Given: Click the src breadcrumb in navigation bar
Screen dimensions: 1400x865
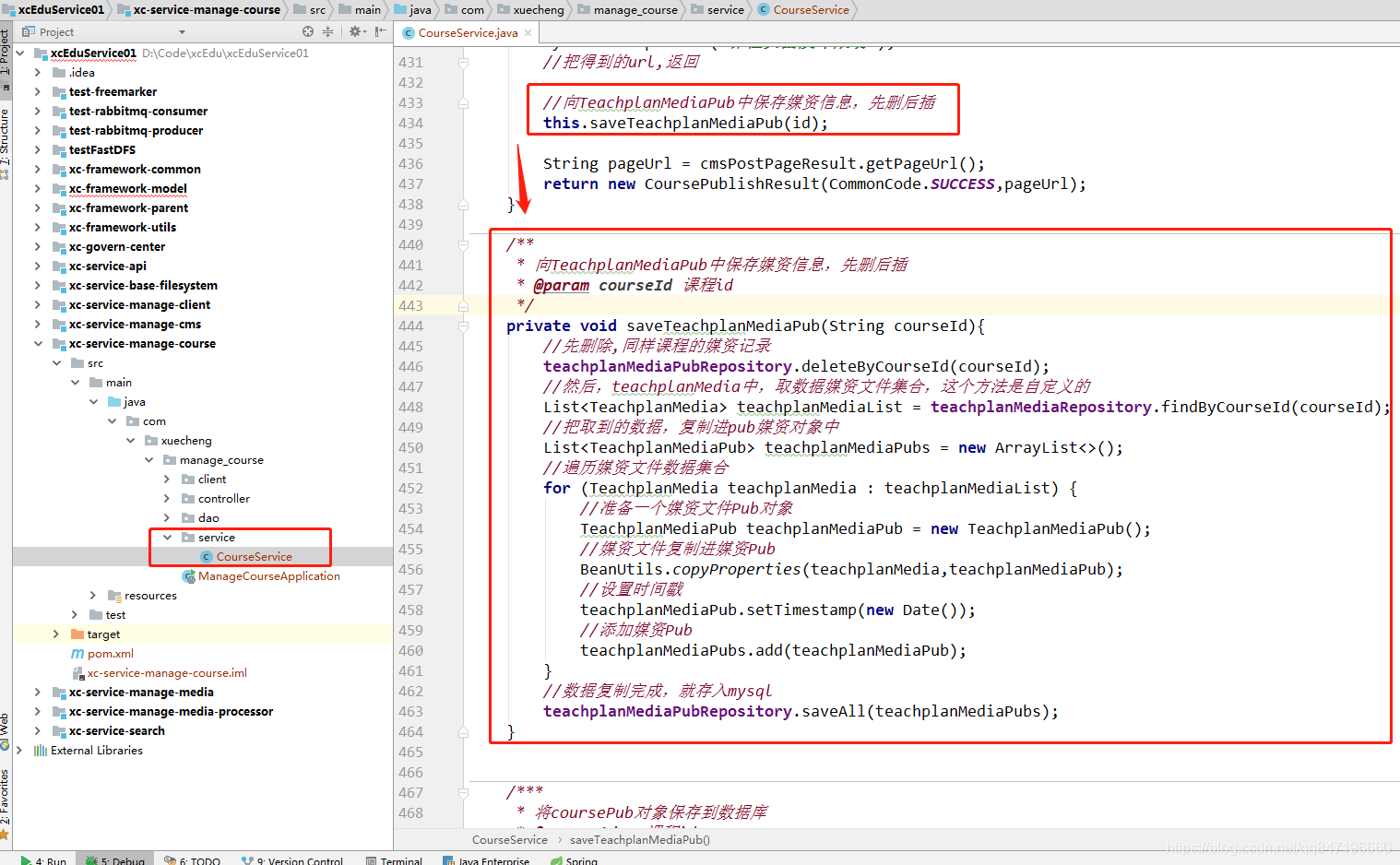Looking at the screenshot, I should [x=310, y=9].
